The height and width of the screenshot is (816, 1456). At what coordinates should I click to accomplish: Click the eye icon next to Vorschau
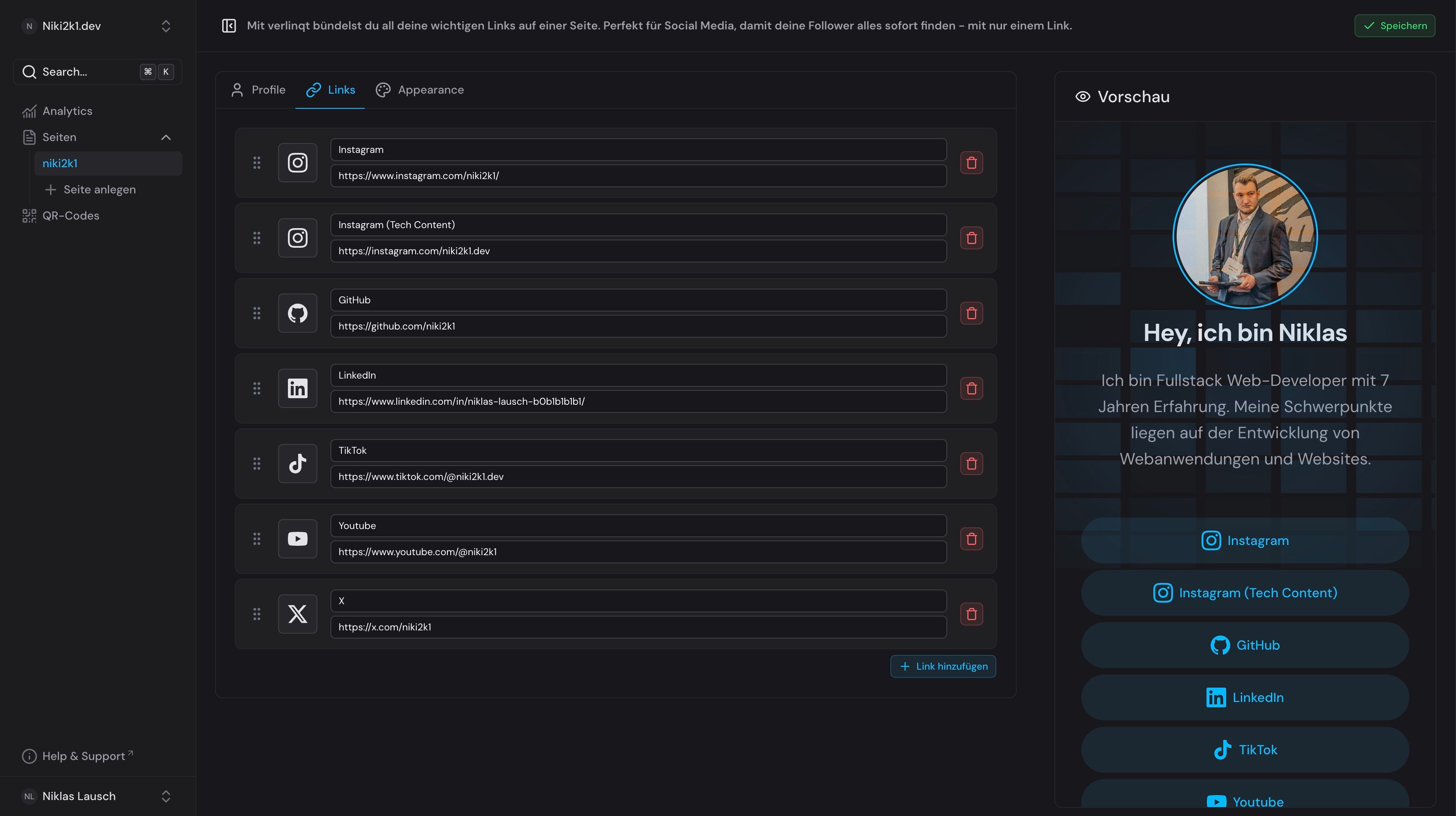(x=1083, y=96)
